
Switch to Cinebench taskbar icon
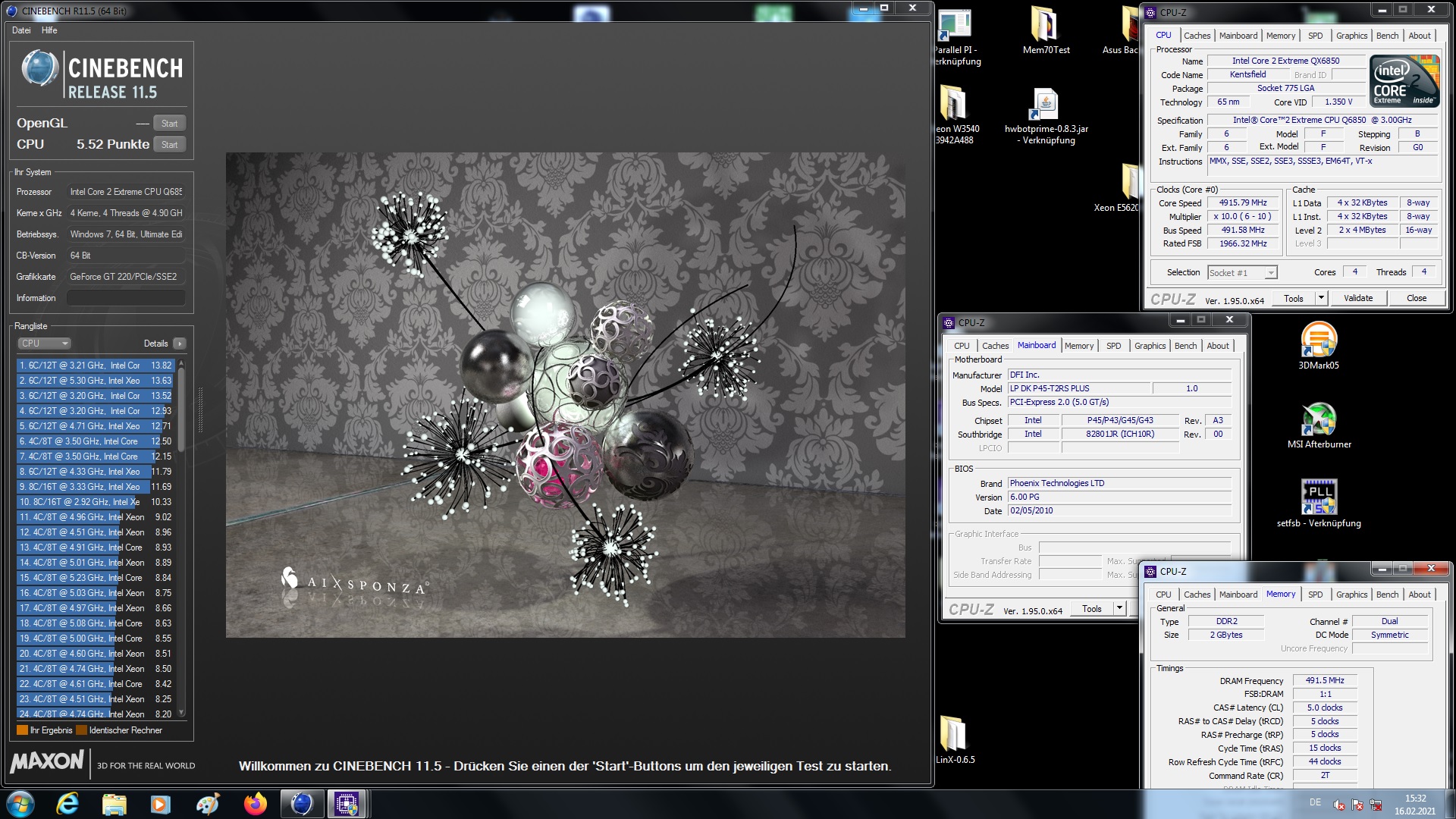[x=301, y=804]
